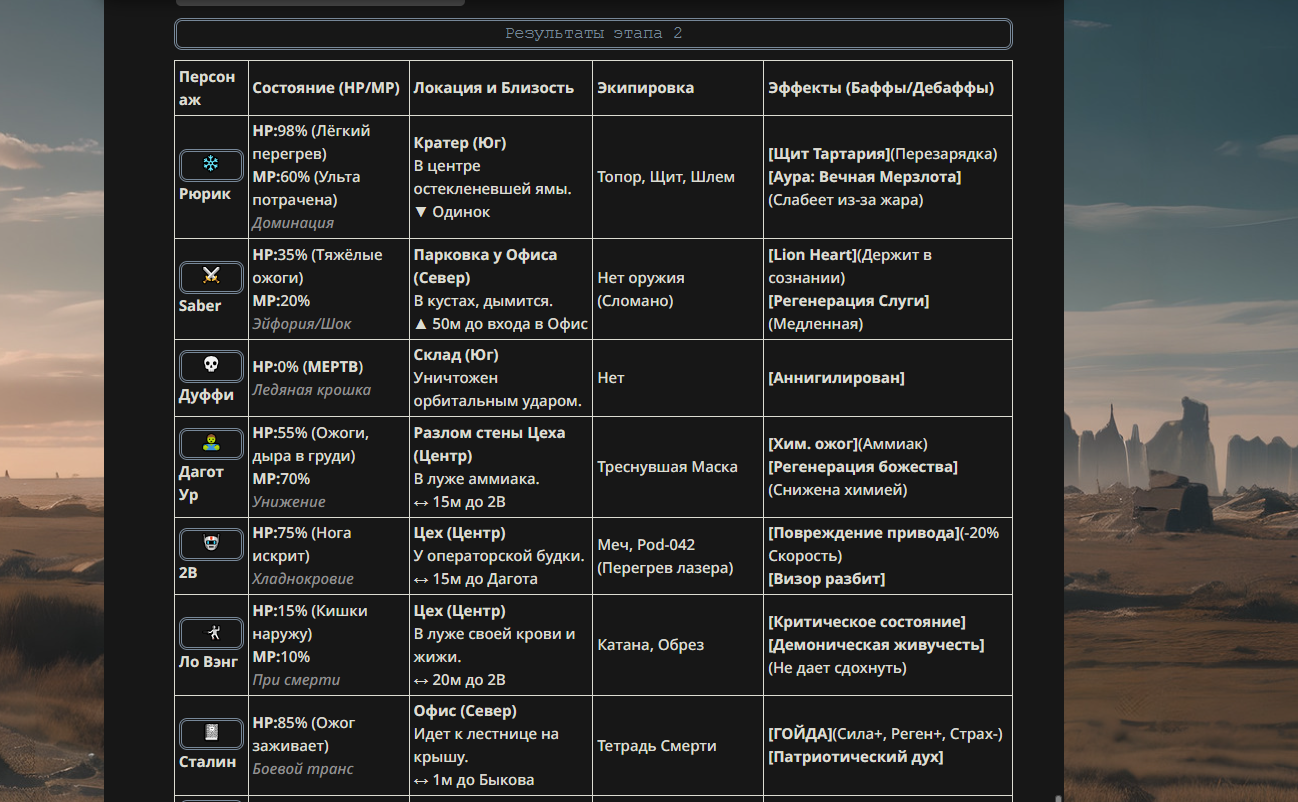Click the skull icon above Дуффи
1298x802 pixels.
click(x=211, y=366)
